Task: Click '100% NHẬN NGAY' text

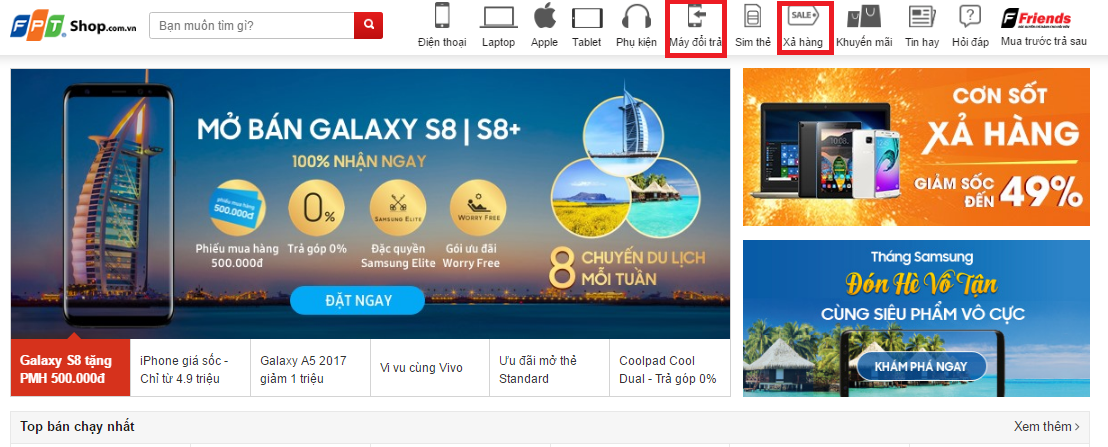Action: 359,162
